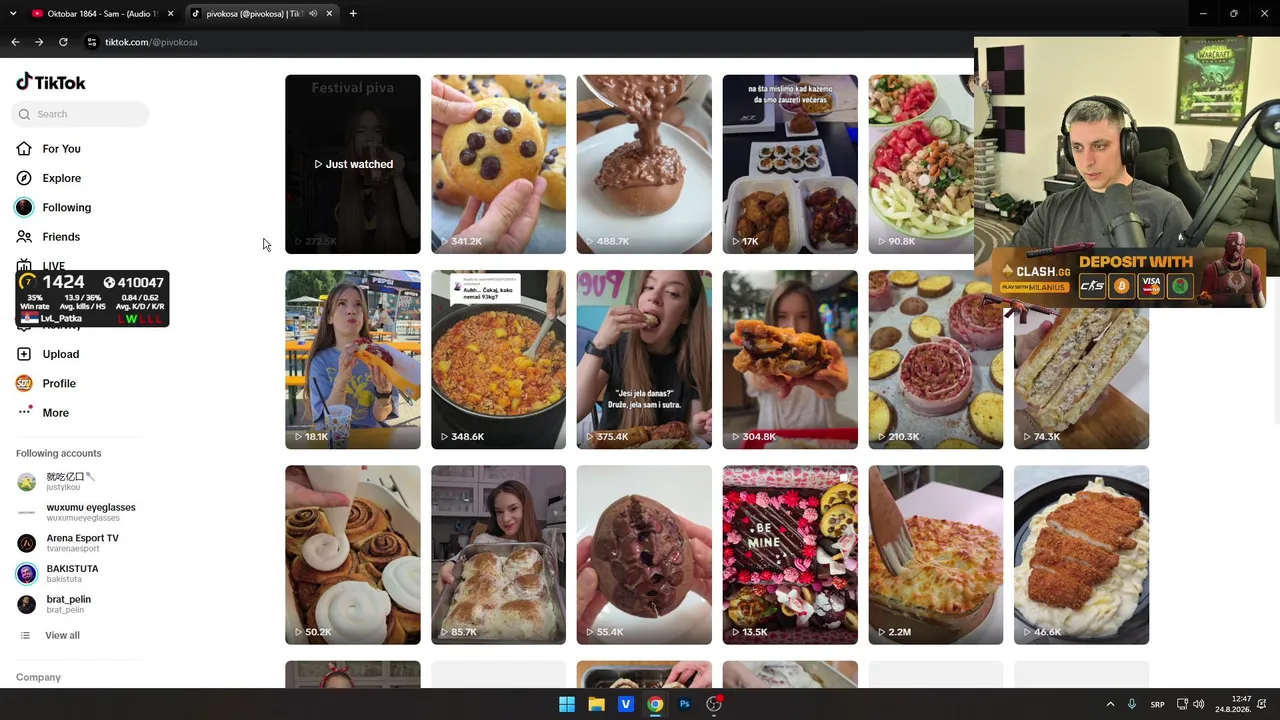This screenshot has width=1280, height=720.
Task: Open the salad bowls video with 90.8K views
Action: 921,164
